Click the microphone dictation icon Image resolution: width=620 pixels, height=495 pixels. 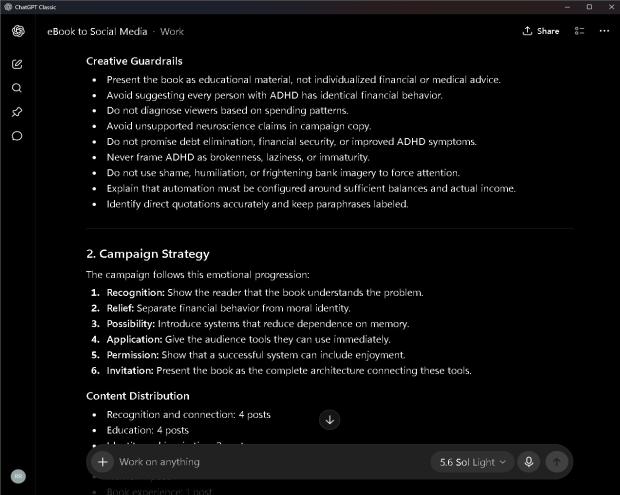(x=529, y=461)
